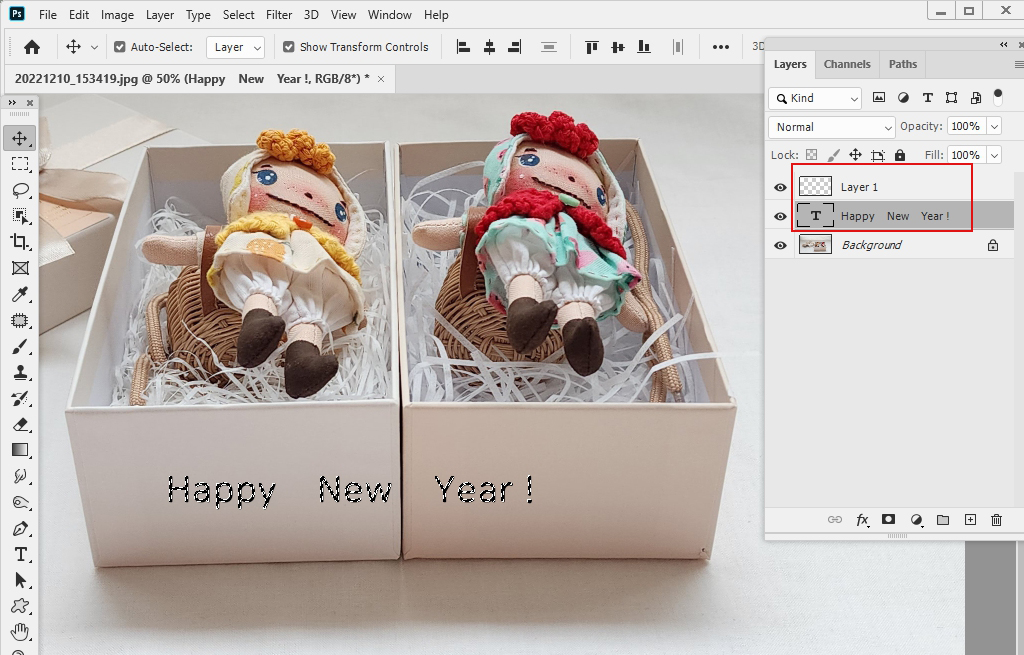Toggle shape layer filter
Image resolution: width=1024 pixels, height=655 pixels.
coord(952,98)
